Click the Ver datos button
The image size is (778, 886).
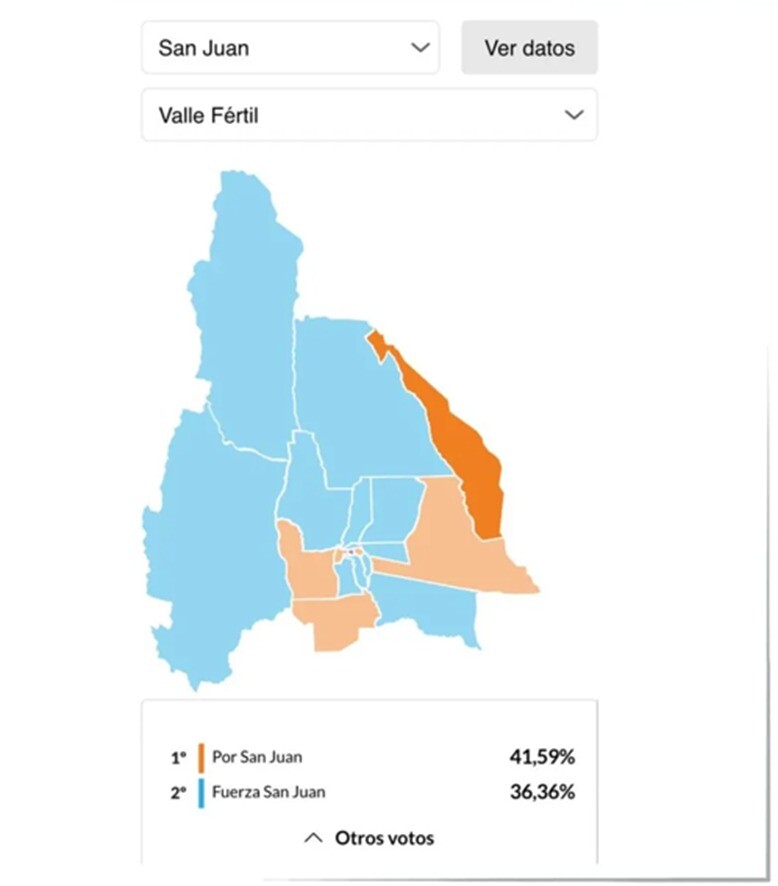tap(529, 47)
